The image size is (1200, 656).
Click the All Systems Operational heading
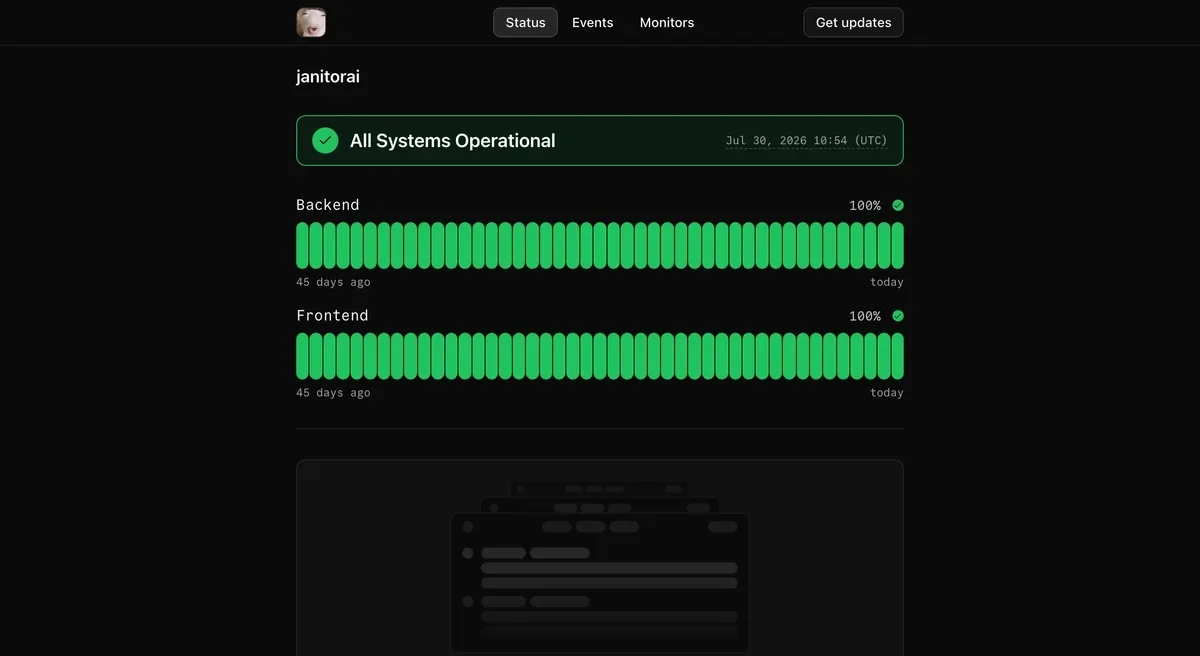coord(452,141)
